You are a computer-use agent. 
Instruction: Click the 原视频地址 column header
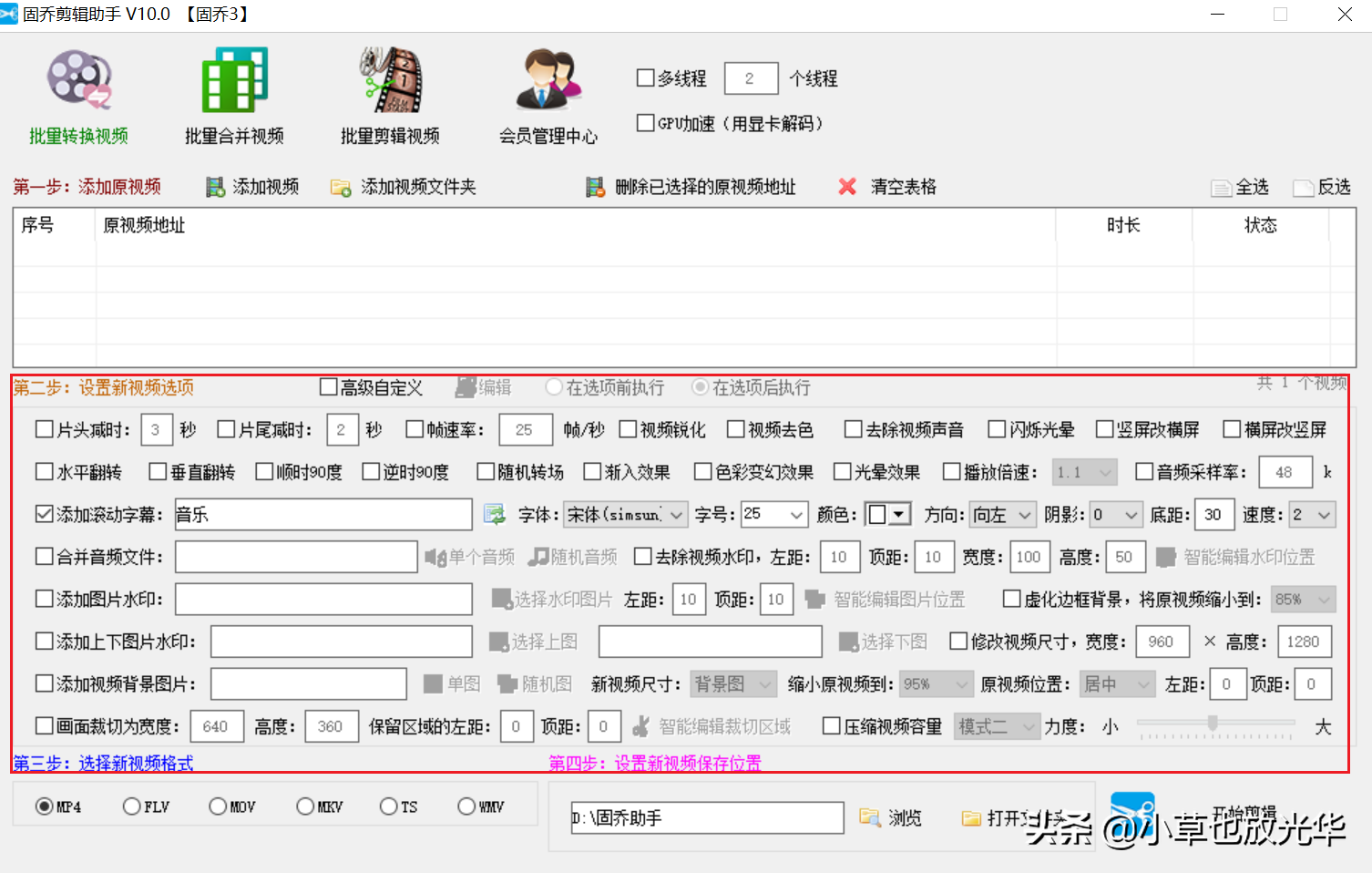click(575, 225)
